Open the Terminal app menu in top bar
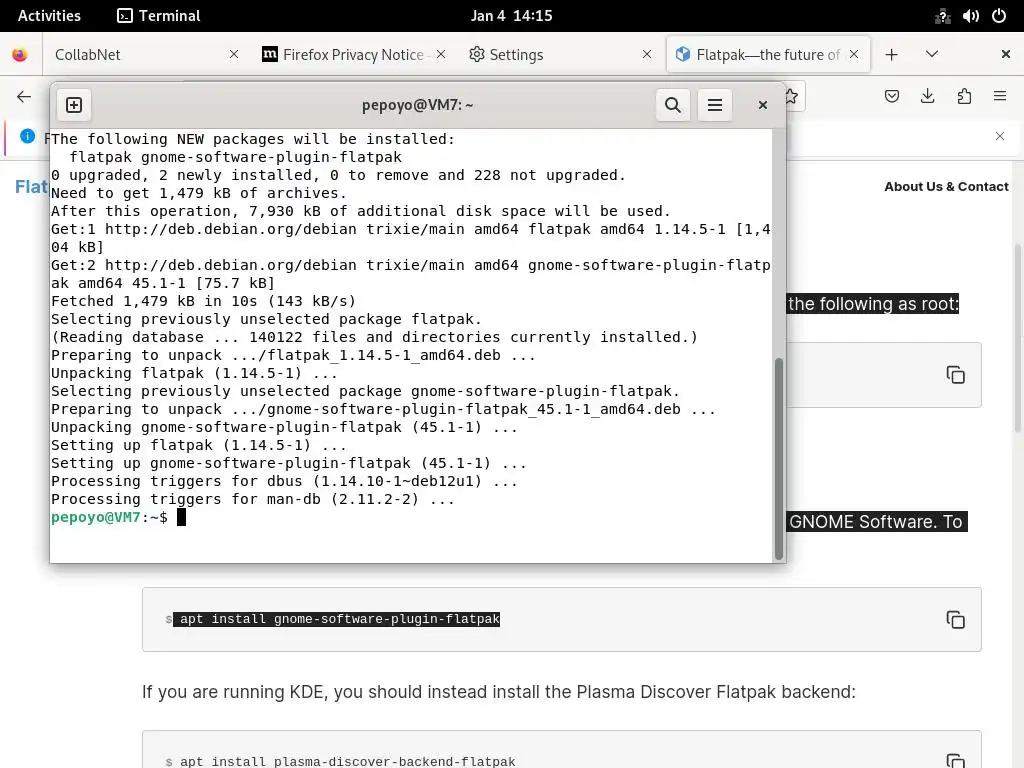 pyautogui.click(x=159, y=16)
